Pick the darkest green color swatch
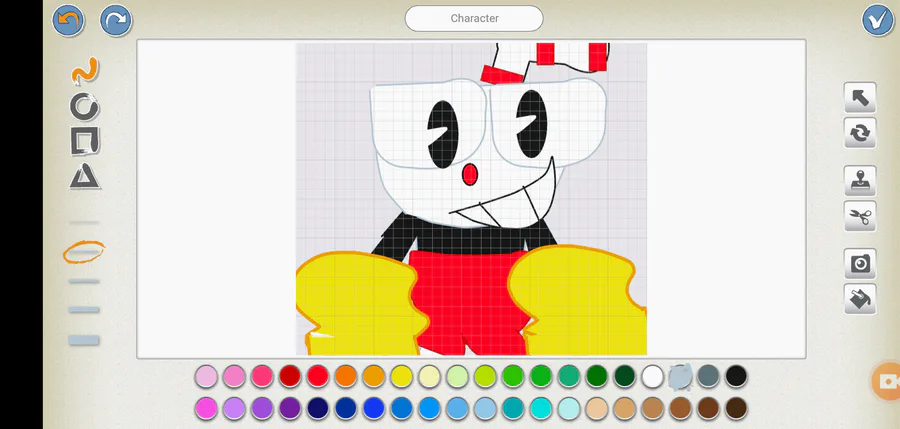900x429 pixels. [x=624, y=377]
